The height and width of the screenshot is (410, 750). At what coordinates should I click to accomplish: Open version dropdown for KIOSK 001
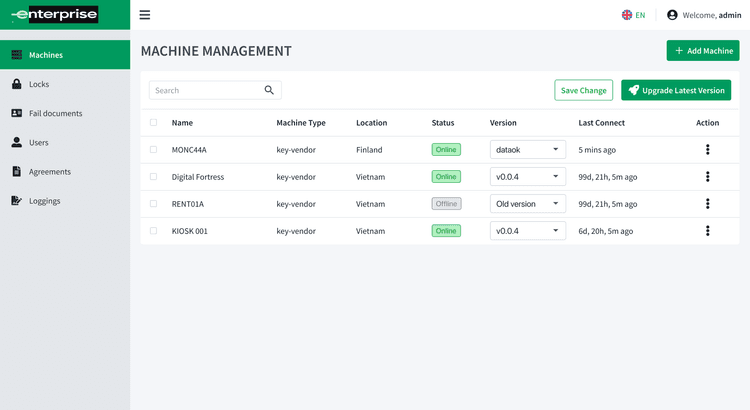click(x=528, y=231)
